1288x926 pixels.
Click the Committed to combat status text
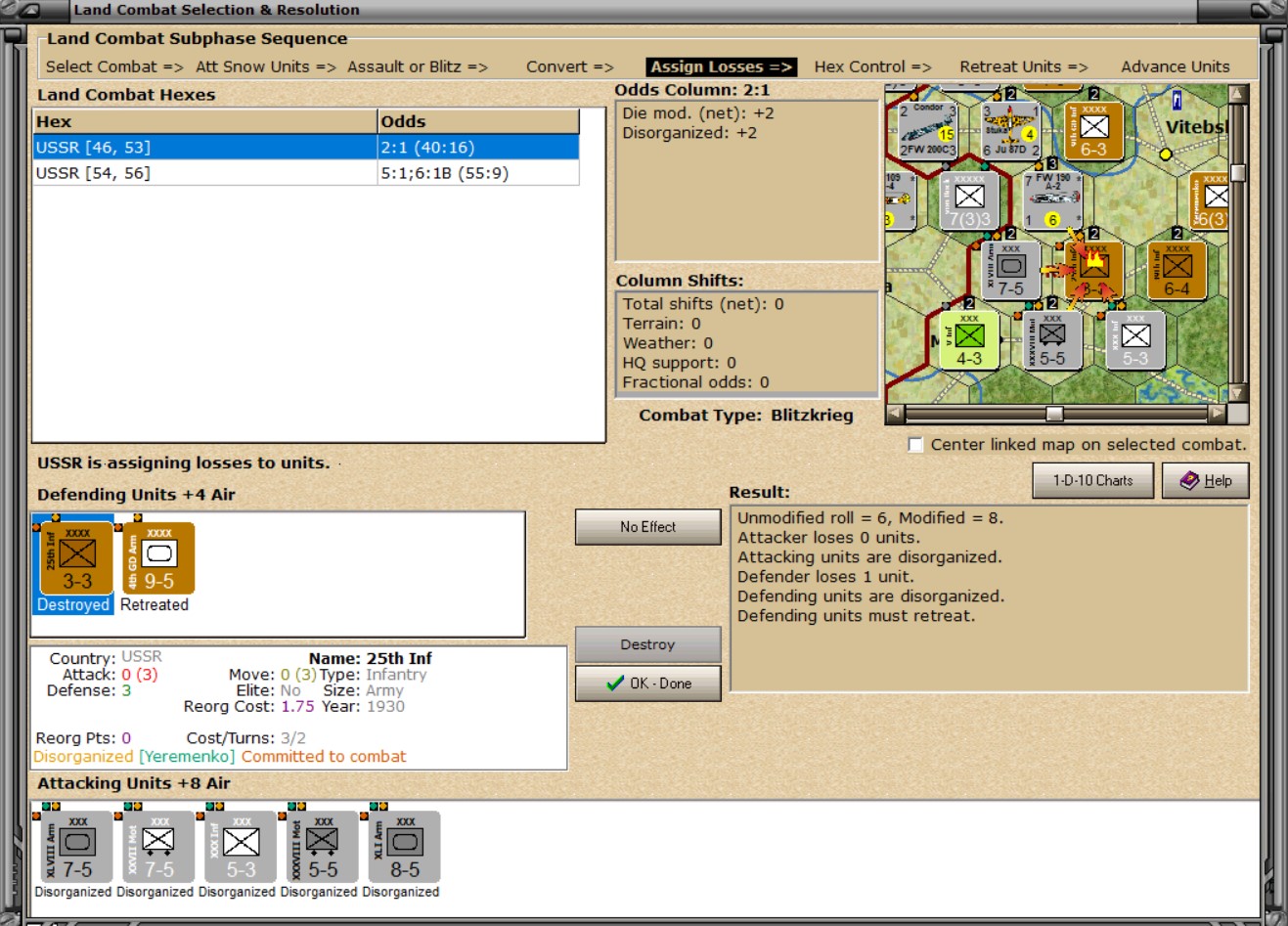pyautogui.click(x=324, y=757)
